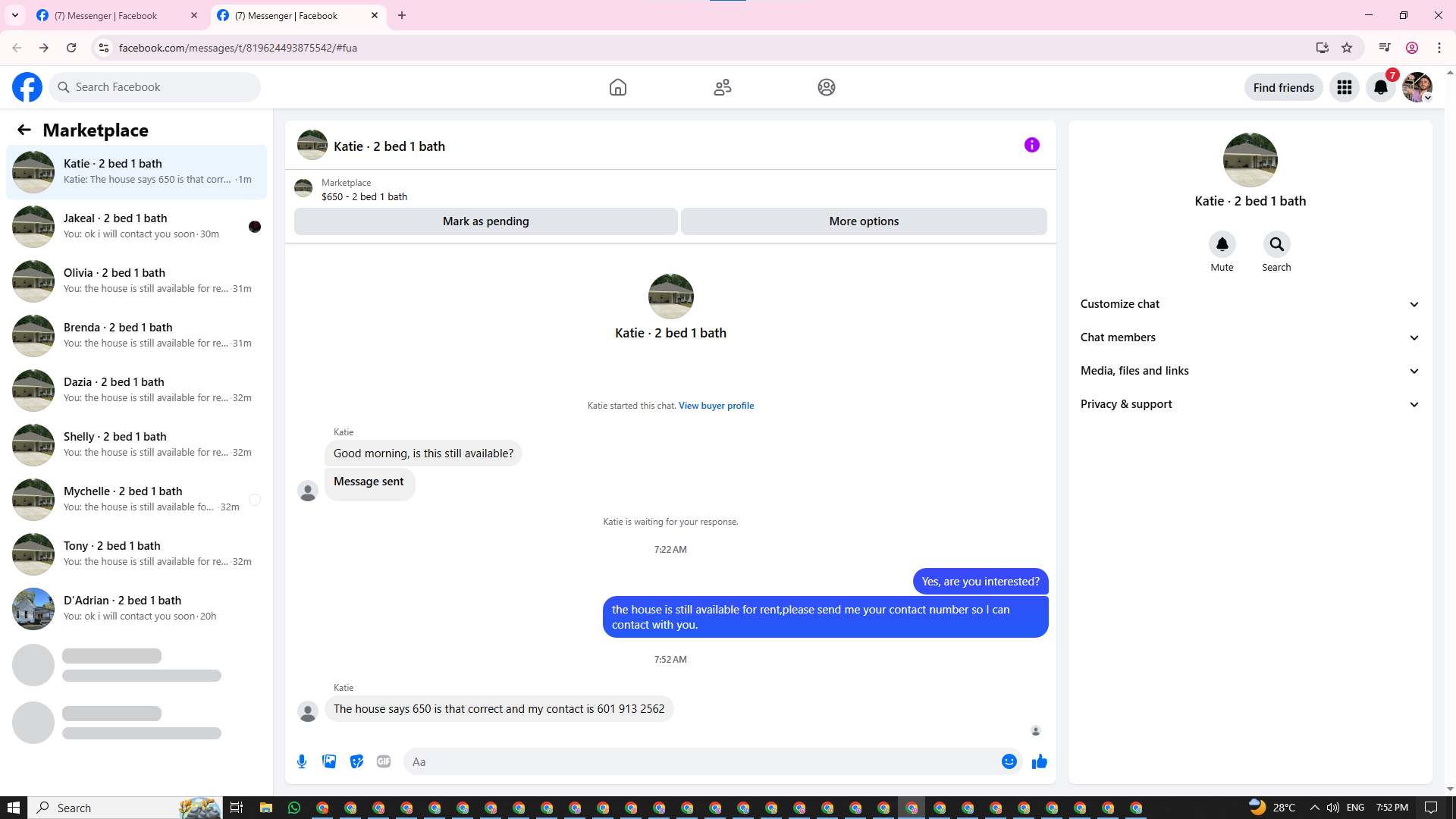Open the Jakeal conversation in list
This screenshot has height=819, width=1456.
[136, 226]
